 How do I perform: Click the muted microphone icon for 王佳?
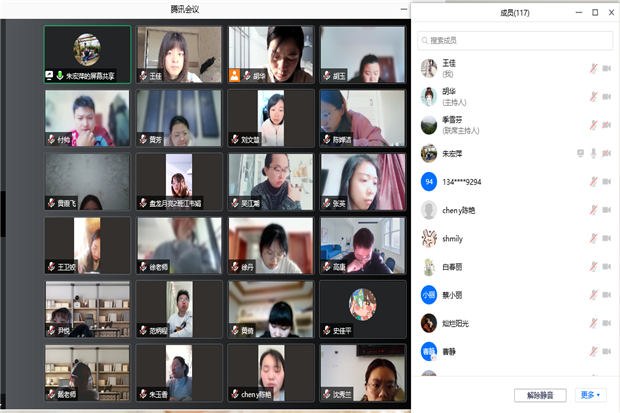[593, 68]
